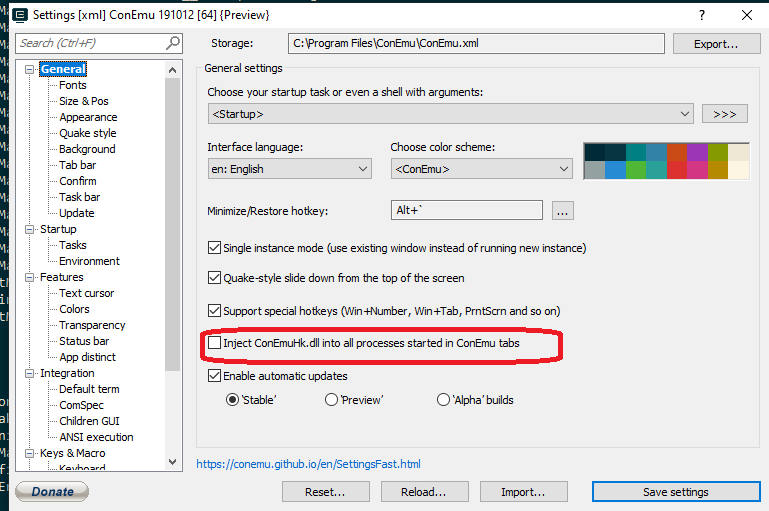Open App distinct settings
The height and width of the screenshot is (511, 769).
[87, 358]
